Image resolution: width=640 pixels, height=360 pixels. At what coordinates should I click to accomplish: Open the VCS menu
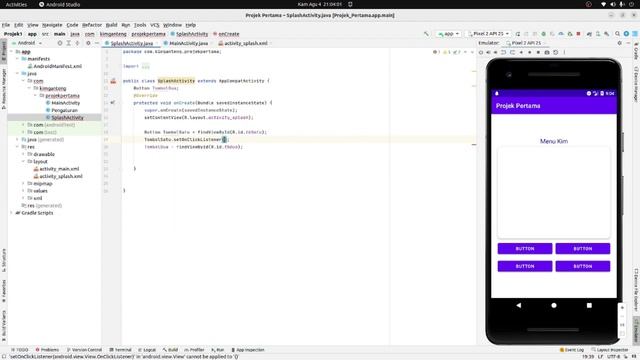click(155, 25)
